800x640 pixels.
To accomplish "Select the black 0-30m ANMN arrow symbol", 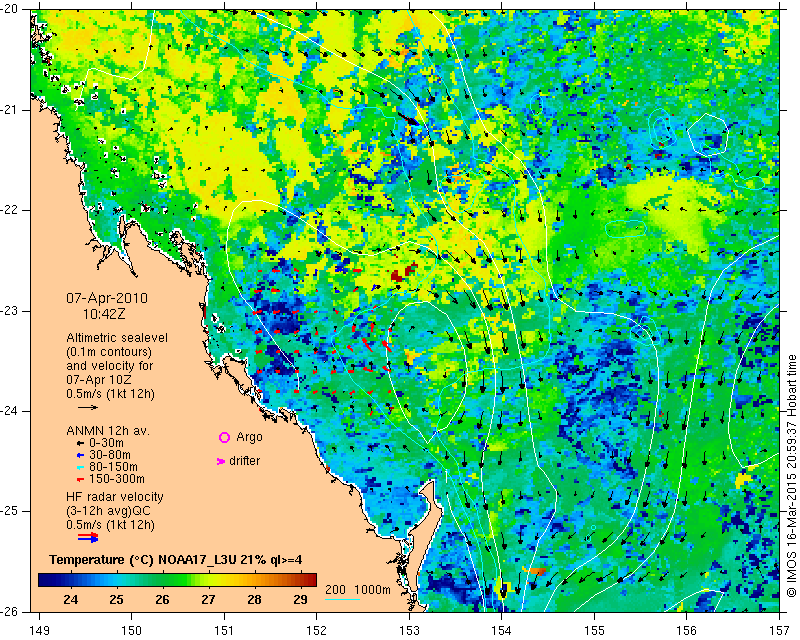I will [x=80, y=443].
